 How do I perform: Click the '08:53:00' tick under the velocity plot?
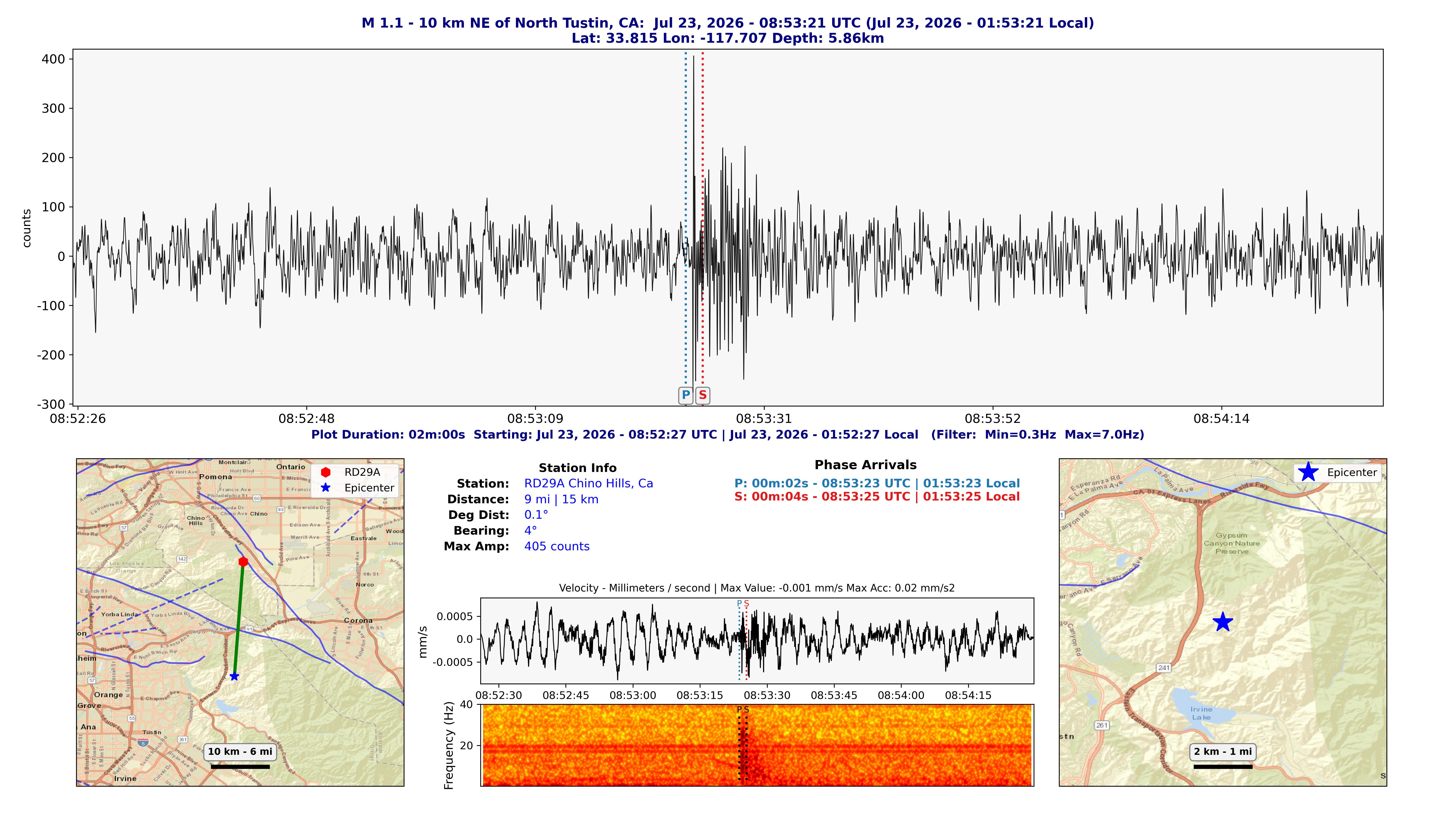632,696
